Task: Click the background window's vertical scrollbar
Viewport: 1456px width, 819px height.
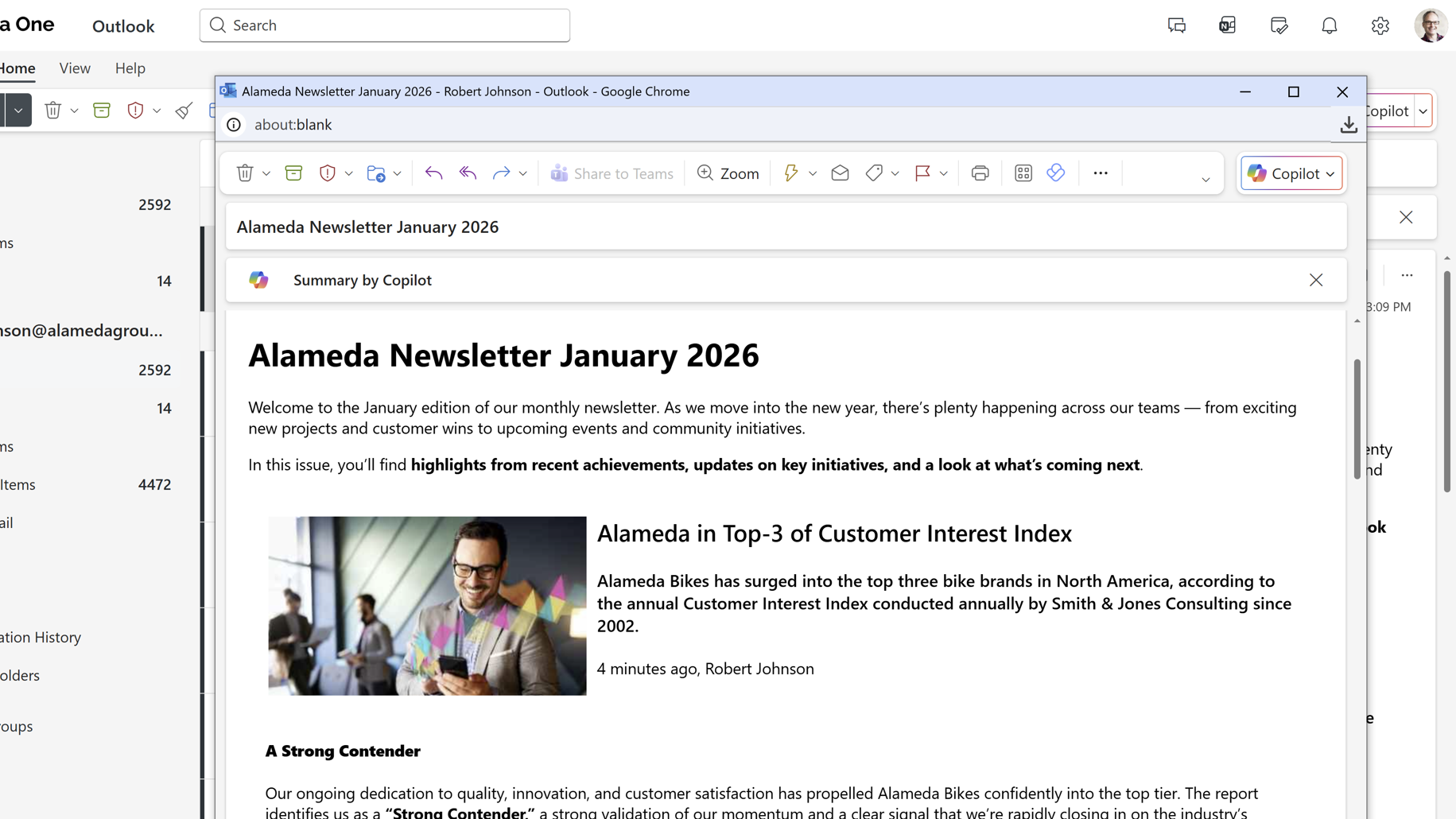Action: [1447, 382]
